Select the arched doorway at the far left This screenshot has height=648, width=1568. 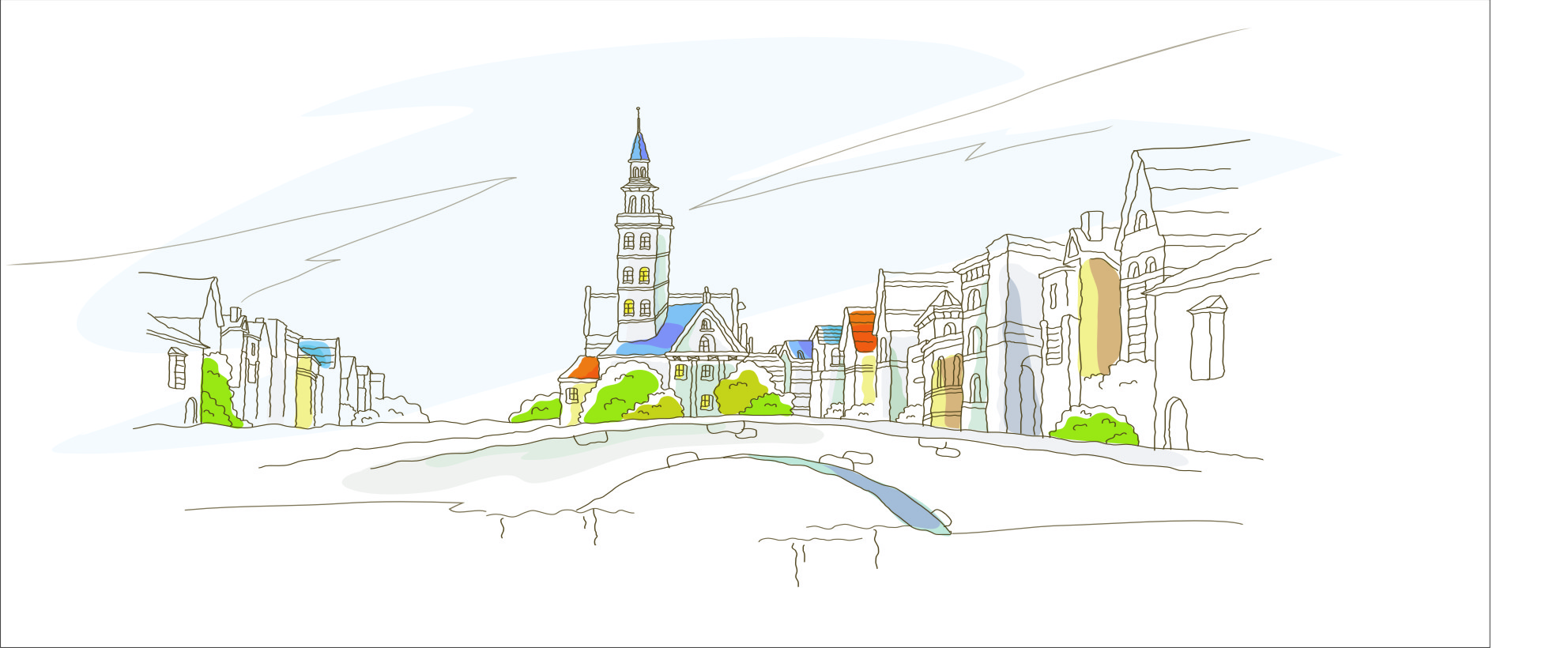(190, 411)
